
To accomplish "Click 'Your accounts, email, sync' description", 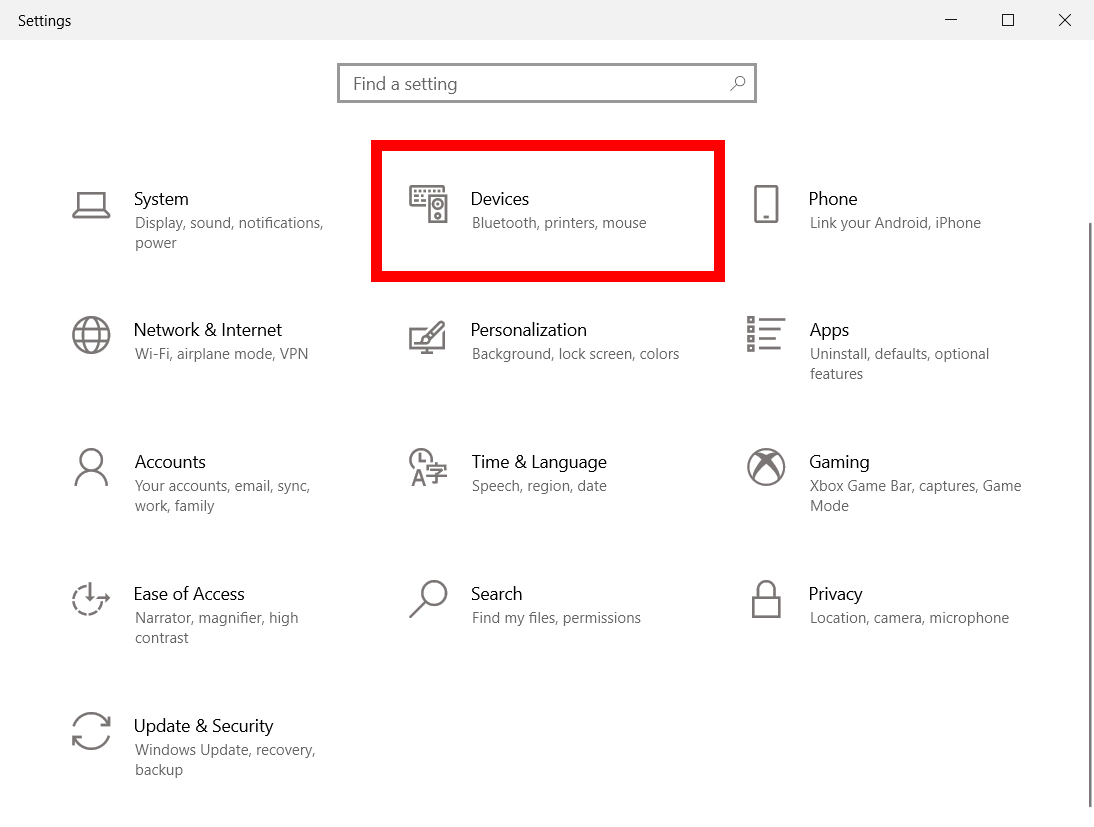I will point(223,496).
